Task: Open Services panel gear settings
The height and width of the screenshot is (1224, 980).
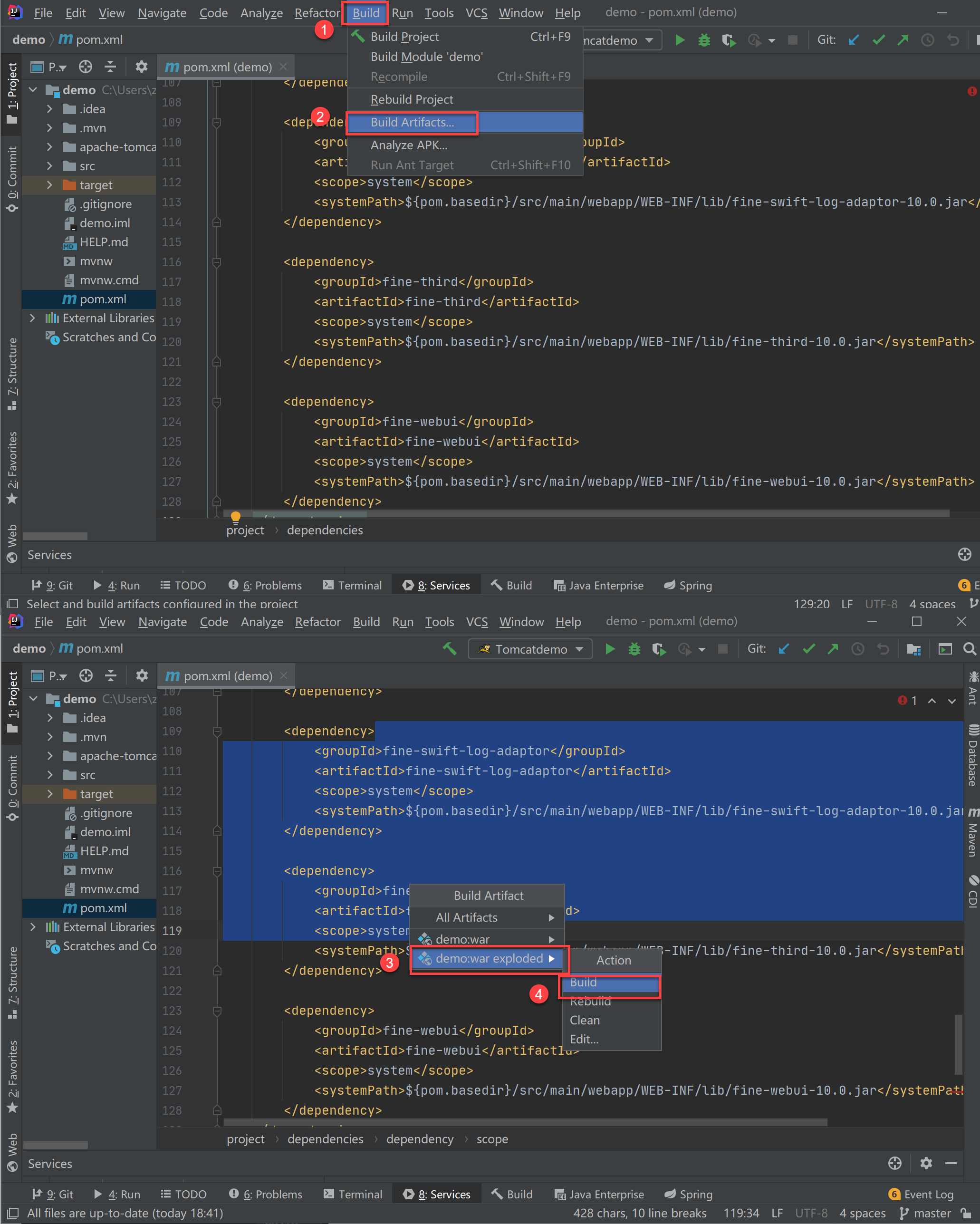Action: [x=926, y=1163]
